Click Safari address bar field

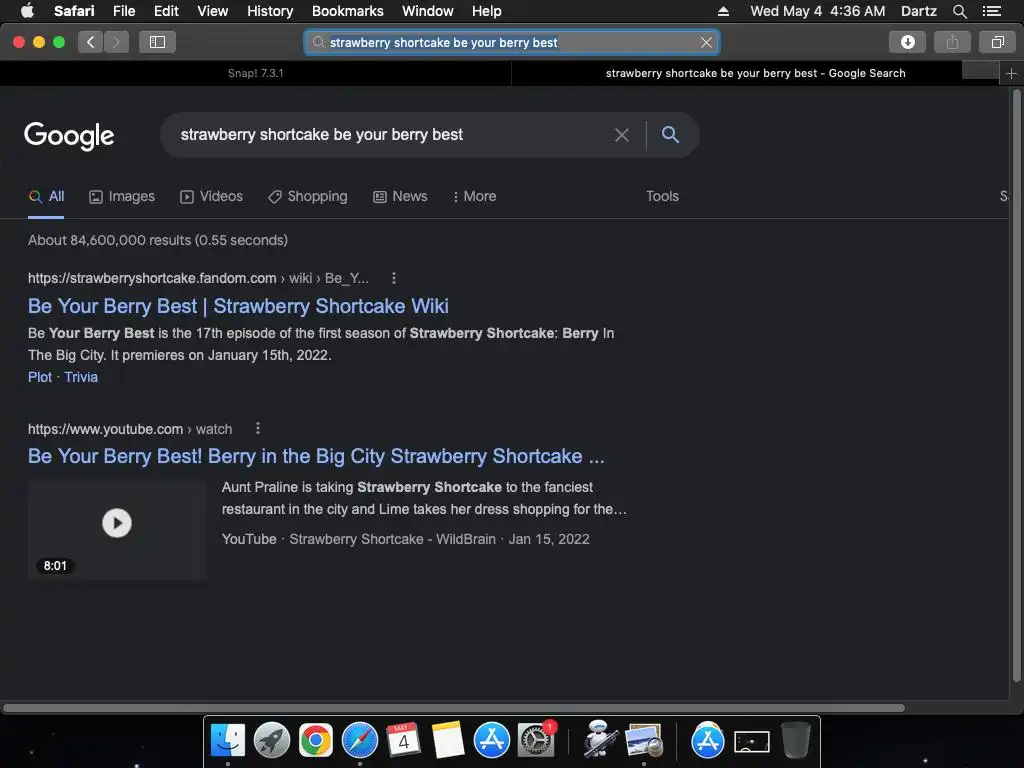(511, 42)
